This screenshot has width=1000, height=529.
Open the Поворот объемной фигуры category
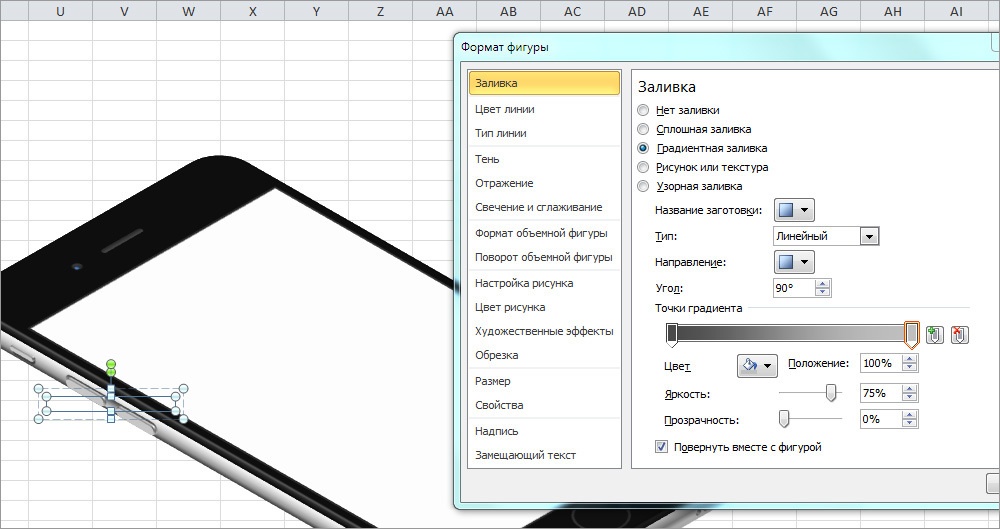click(x=544, y=257)
